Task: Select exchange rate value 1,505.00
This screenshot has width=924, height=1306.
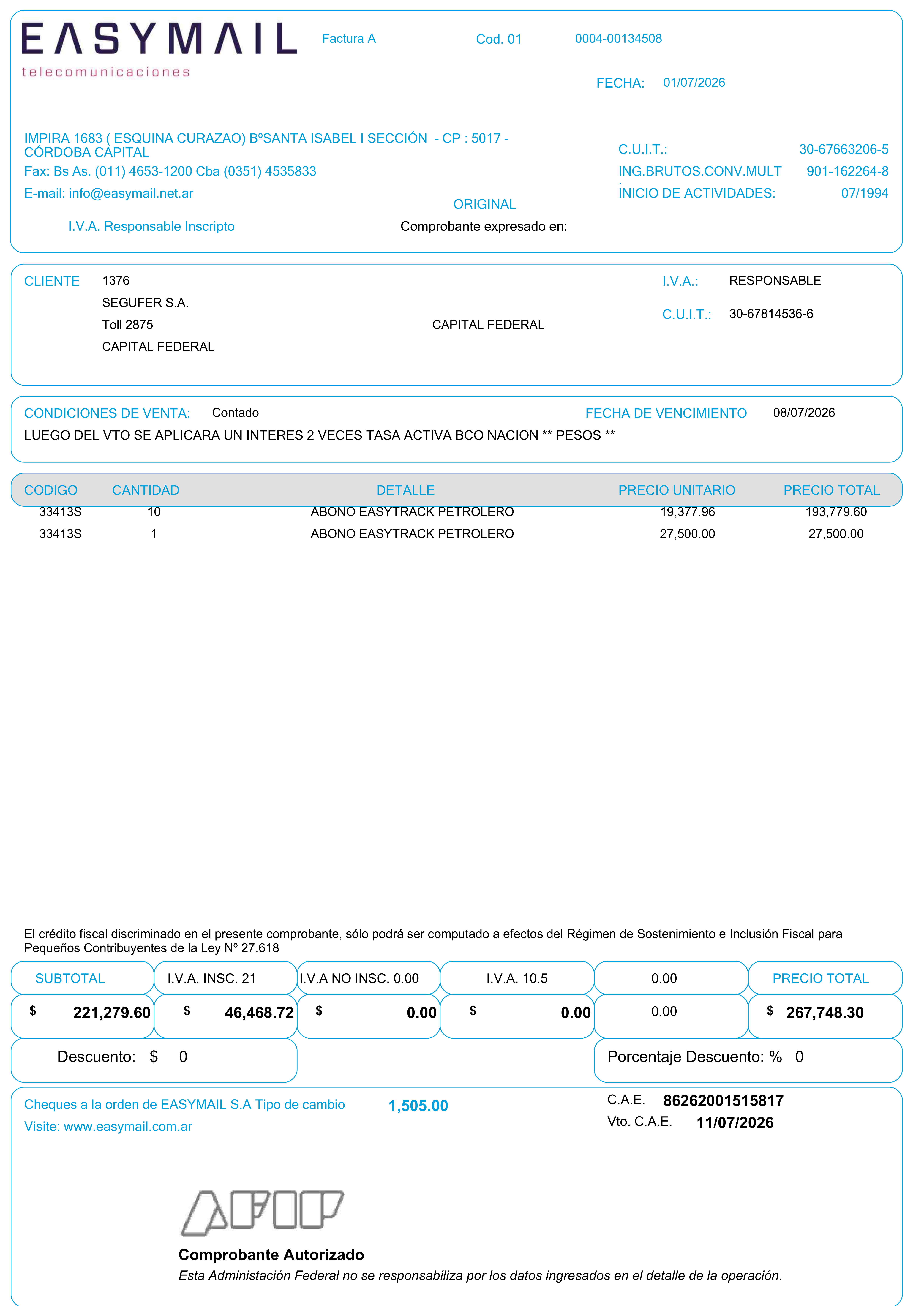Action: coord(418,1106)
